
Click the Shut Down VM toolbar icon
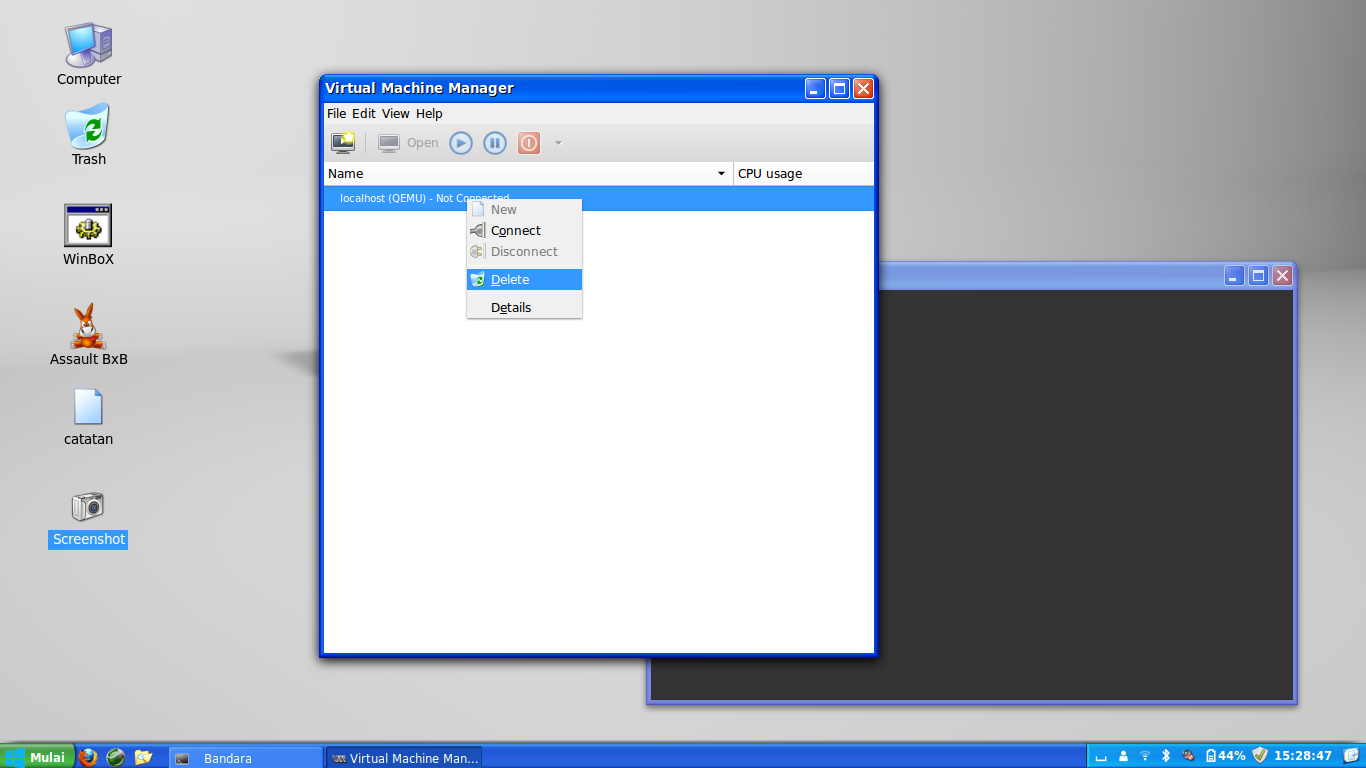pyautogui.click(x=528, y=142)
